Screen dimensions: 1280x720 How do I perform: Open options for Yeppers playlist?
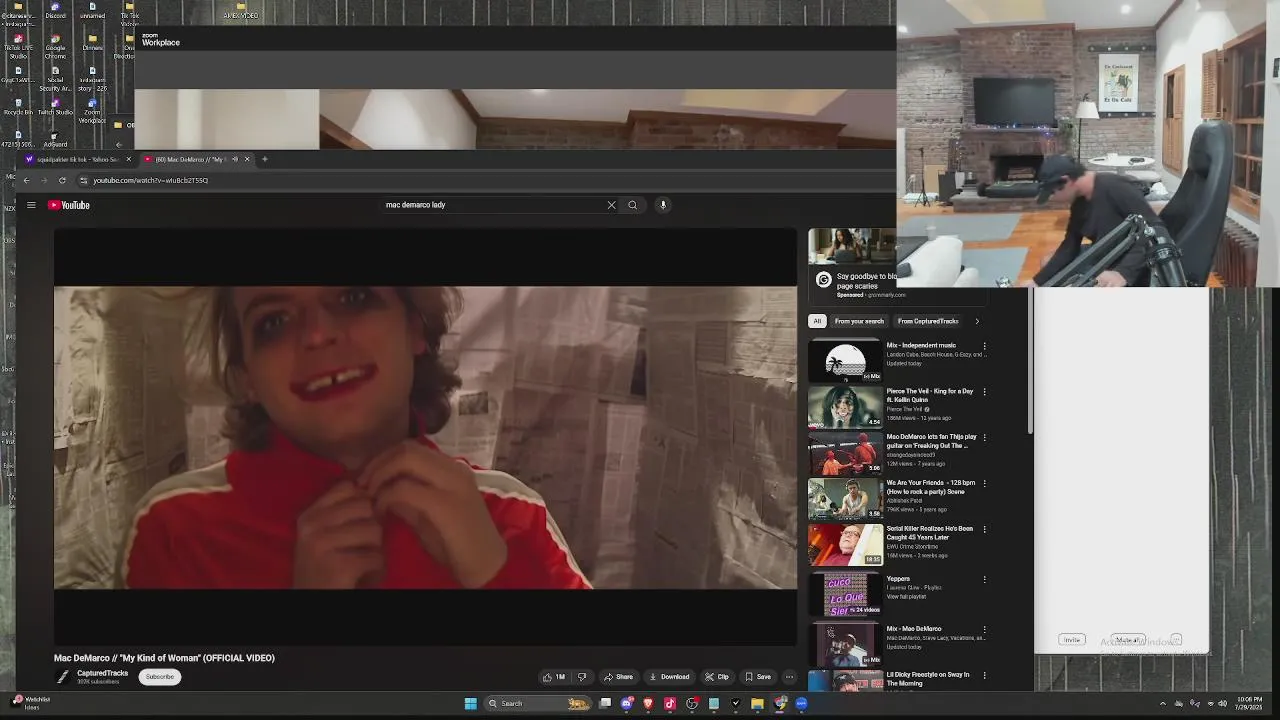984,579
